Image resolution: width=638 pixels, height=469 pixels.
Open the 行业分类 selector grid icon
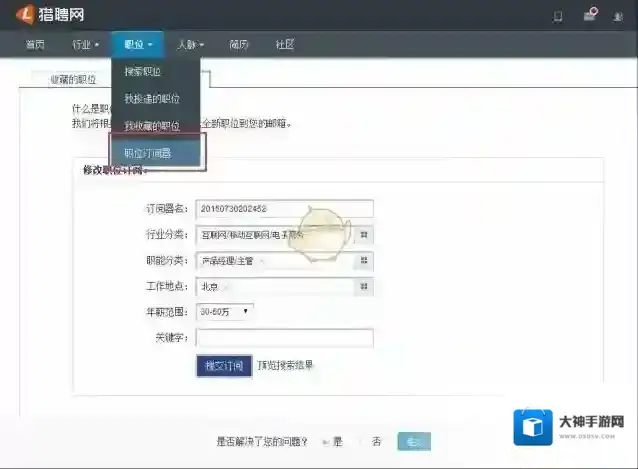coord(364,235)
